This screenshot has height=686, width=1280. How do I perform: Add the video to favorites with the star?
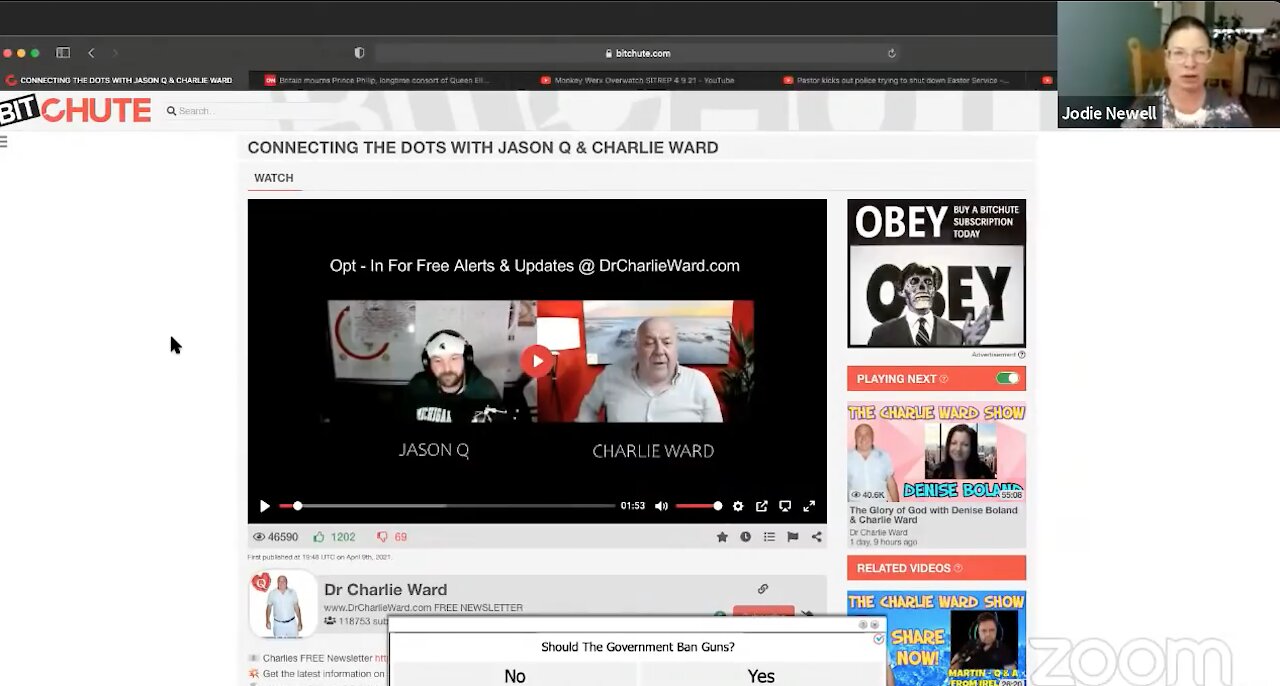pyautogui.click(x=722, y=537)
